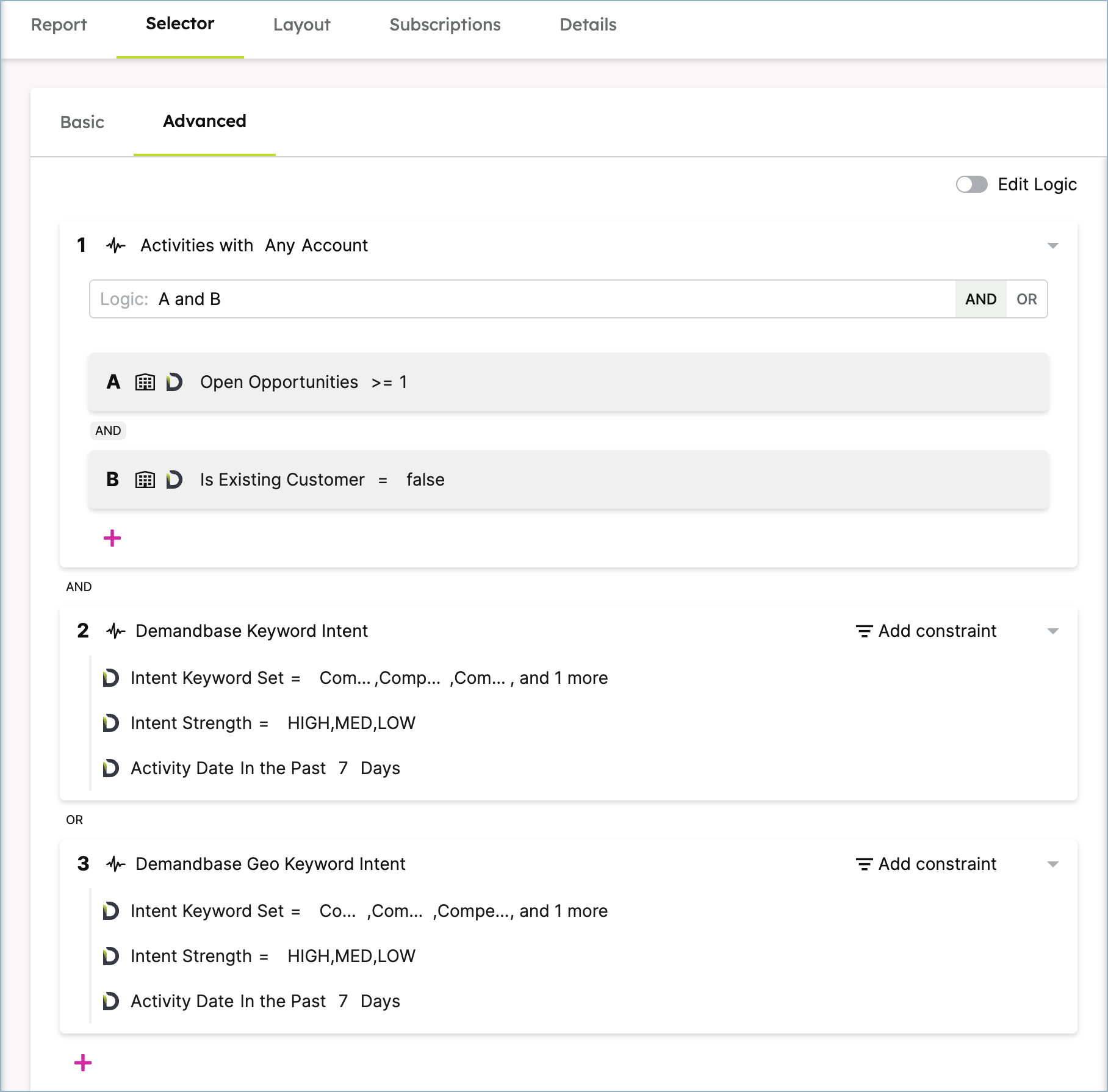Switch to the Basic selector tab
1108x1092 pixels.
[82, 123]
